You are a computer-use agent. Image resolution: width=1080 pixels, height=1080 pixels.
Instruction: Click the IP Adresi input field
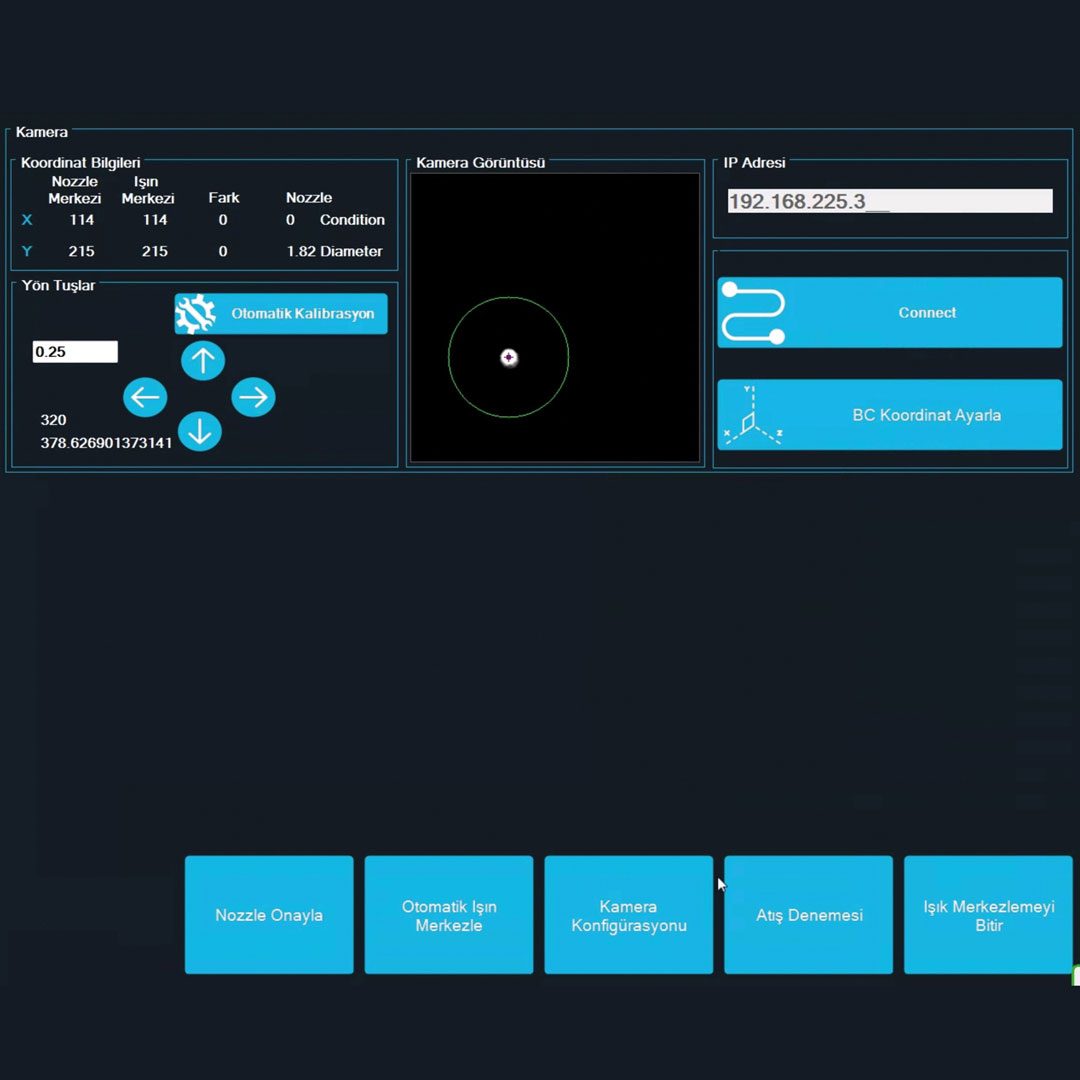pyautogui.click(x=890, y=201)
